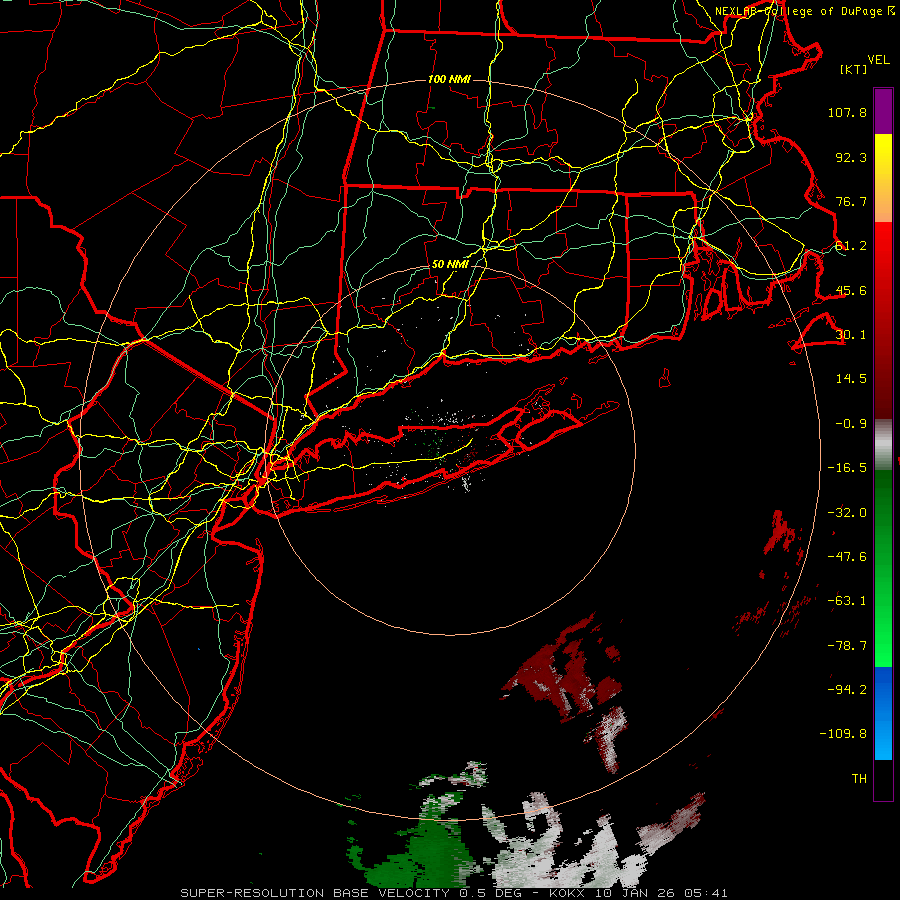The image size is (900, 900).
Task: Click the 100 NMI range ring label
Action: 449,79
